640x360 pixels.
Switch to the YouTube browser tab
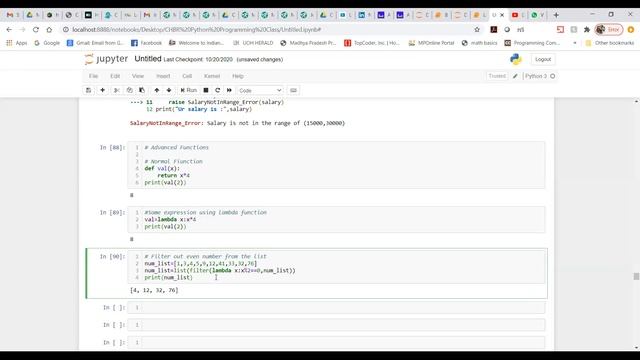tap(518, 15)
